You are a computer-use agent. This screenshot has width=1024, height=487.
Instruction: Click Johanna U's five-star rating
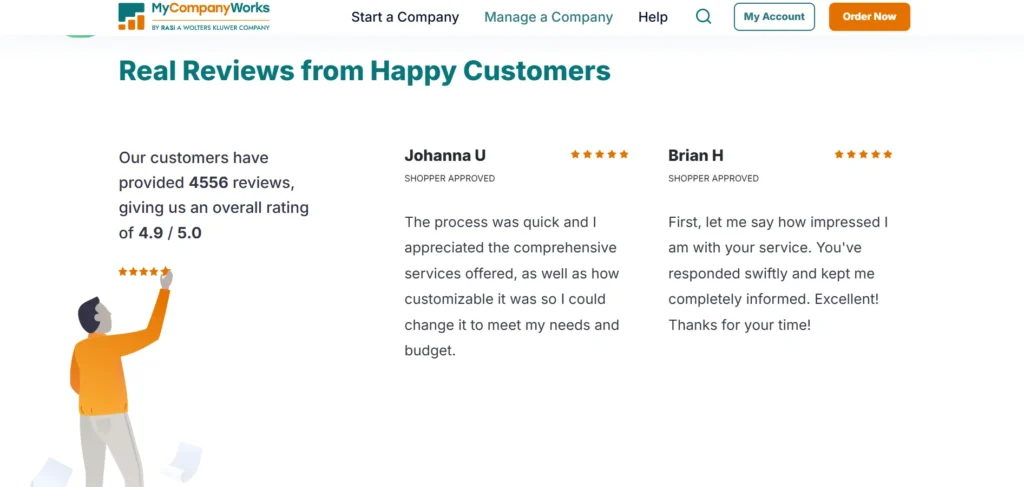click(x=599, y=154)
